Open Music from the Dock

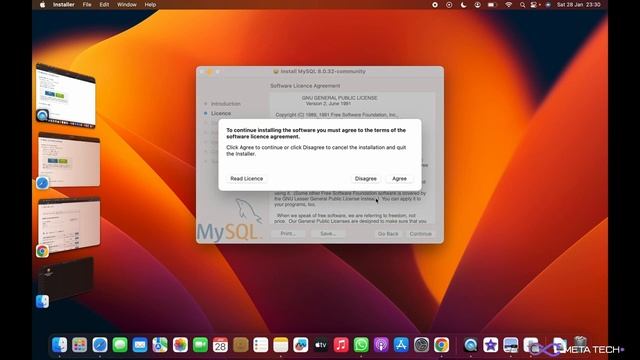[341, 345]
